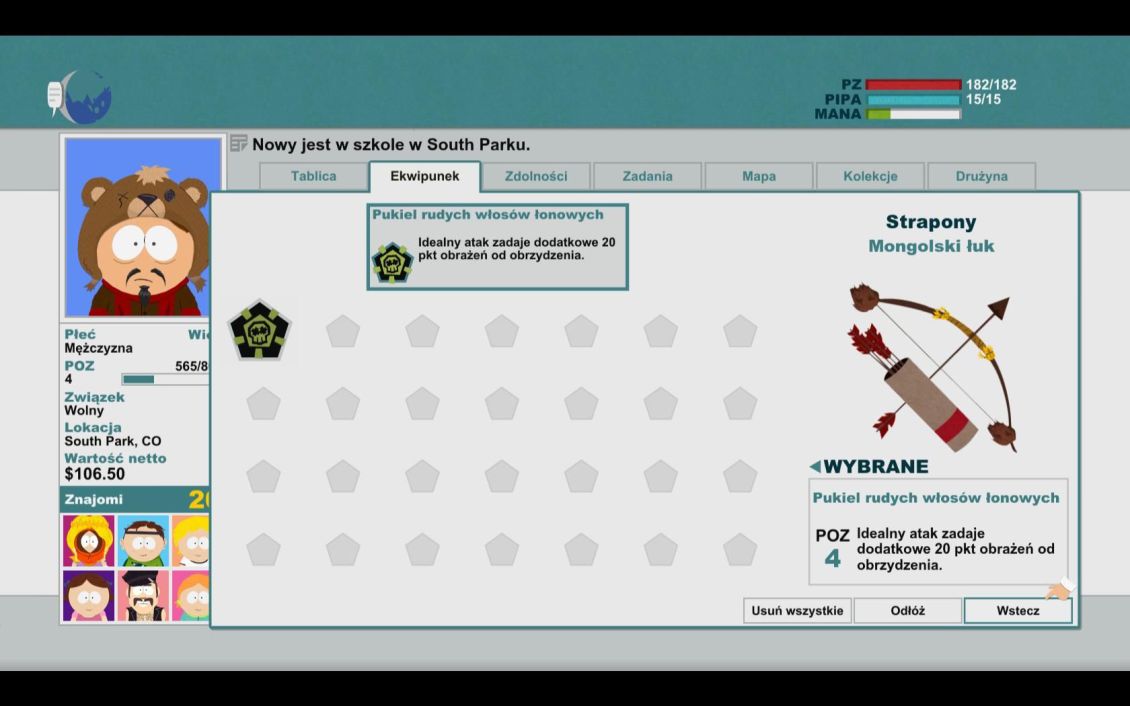Click the status 'Nowy jest w szkole w South Parku.'

click(391, 145)
